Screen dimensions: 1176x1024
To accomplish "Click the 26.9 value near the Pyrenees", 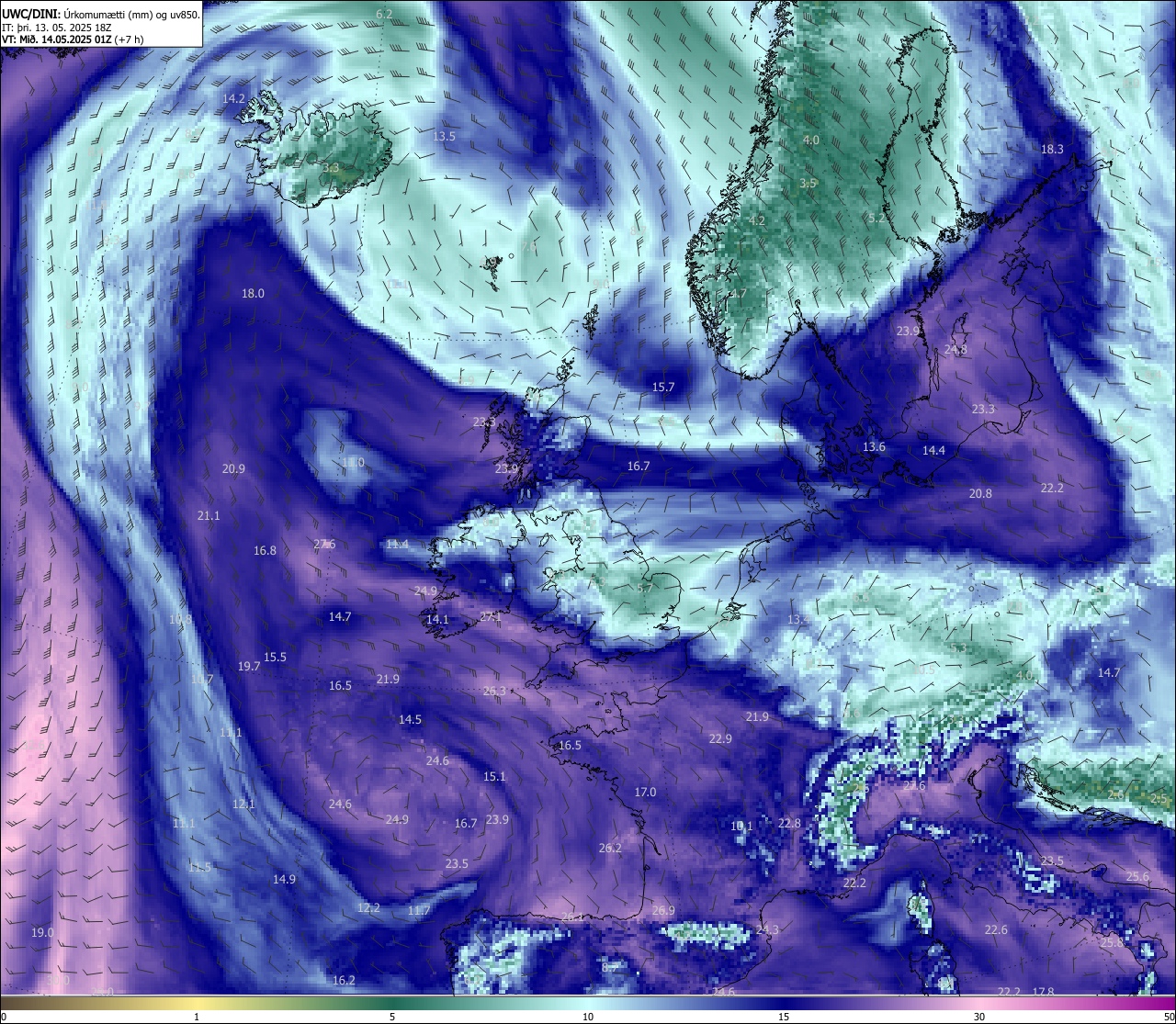I will 663,910.
